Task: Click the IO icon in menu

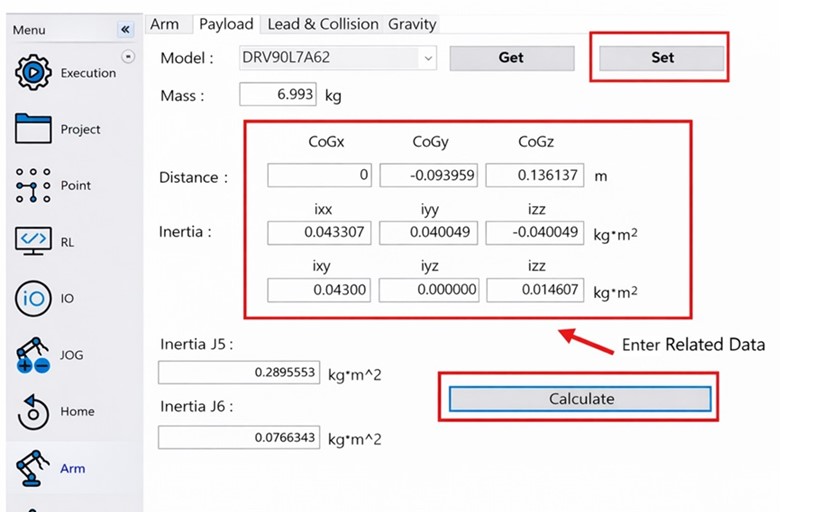Action: coord(33,298)
